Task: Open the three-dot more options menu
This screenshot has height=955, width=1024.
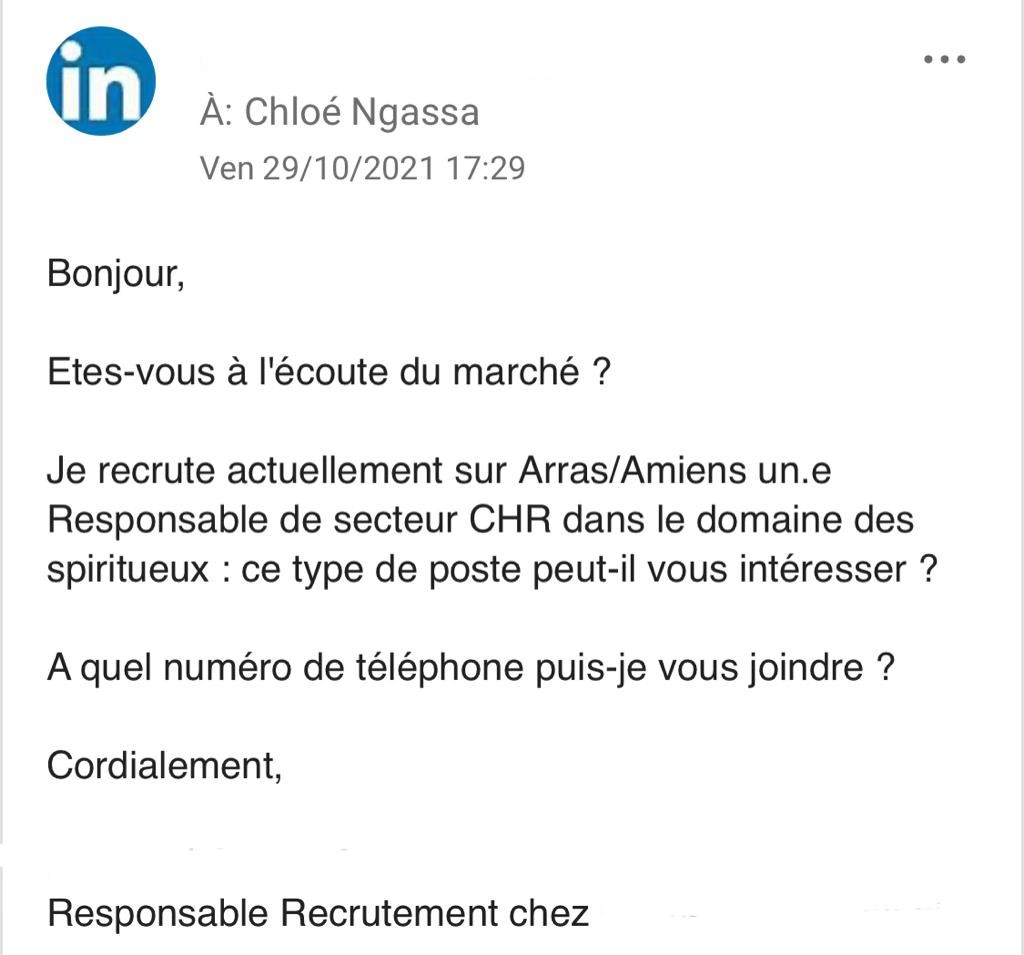Action: pyautogui.click(x=943, y=59)
